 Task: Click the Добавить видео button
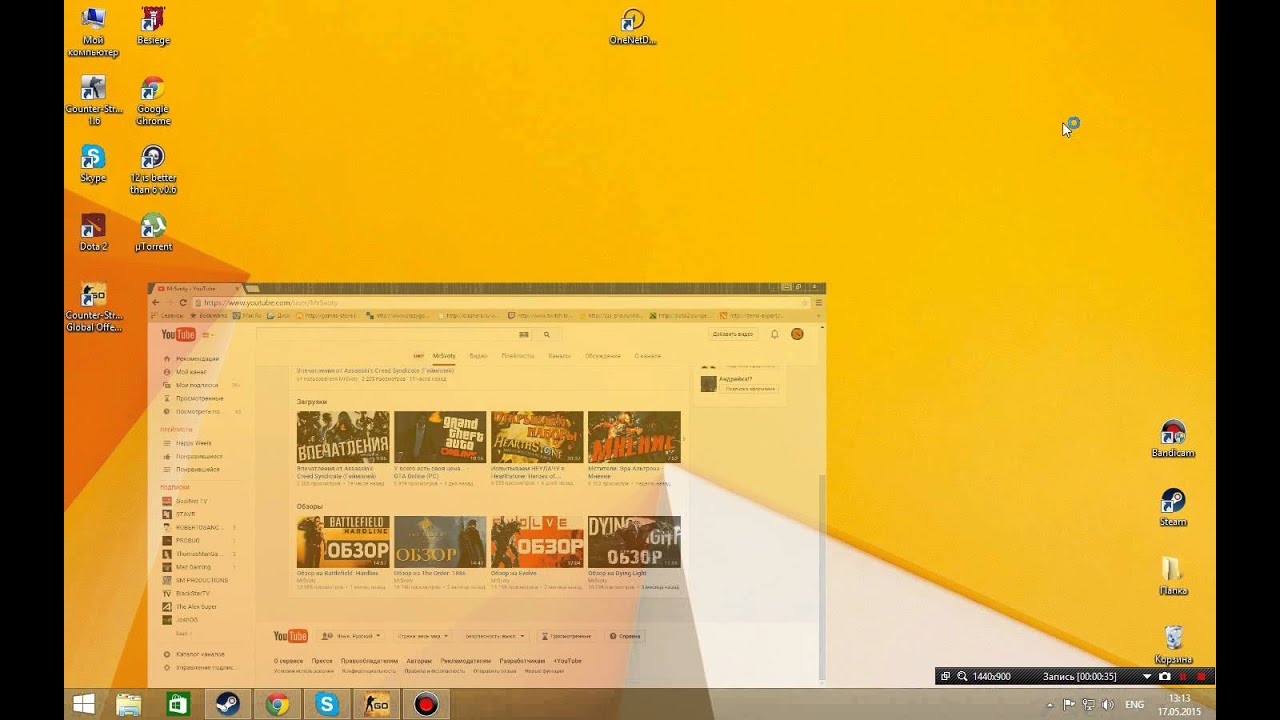point(733,334)
